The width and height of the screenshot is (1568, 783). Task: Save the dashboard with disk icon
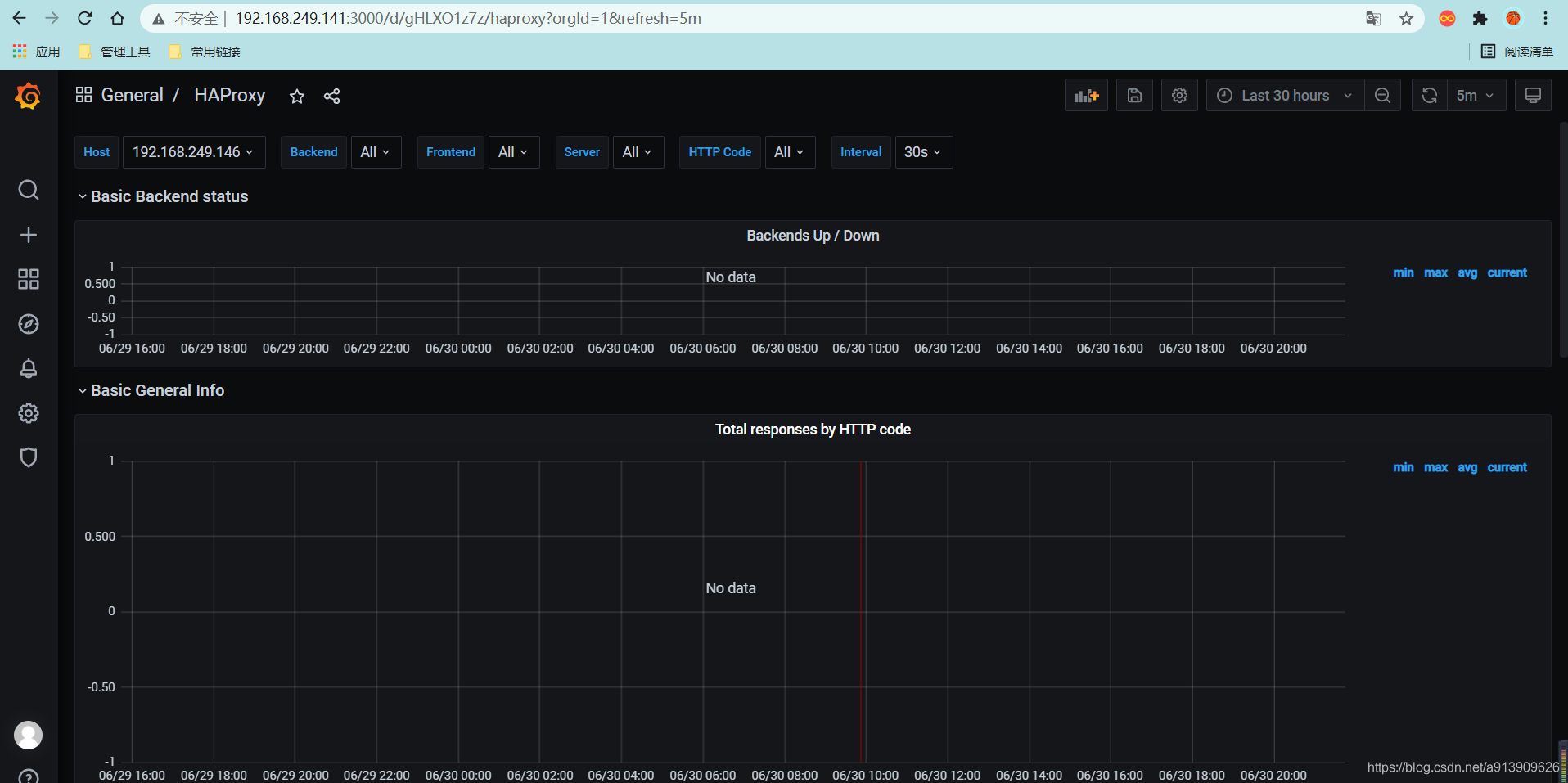point(1134,96)
